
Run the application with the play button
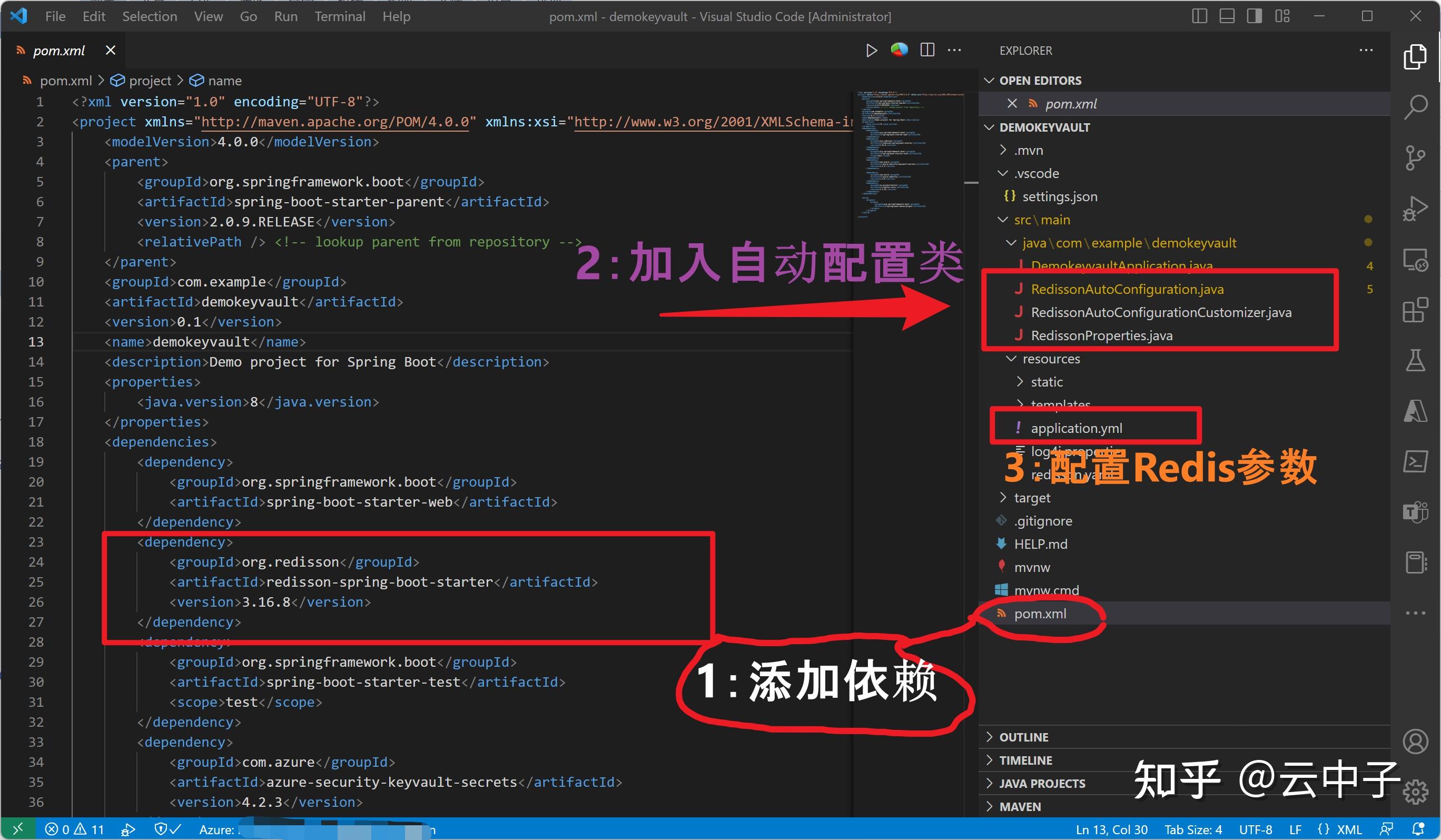point(872,51)
